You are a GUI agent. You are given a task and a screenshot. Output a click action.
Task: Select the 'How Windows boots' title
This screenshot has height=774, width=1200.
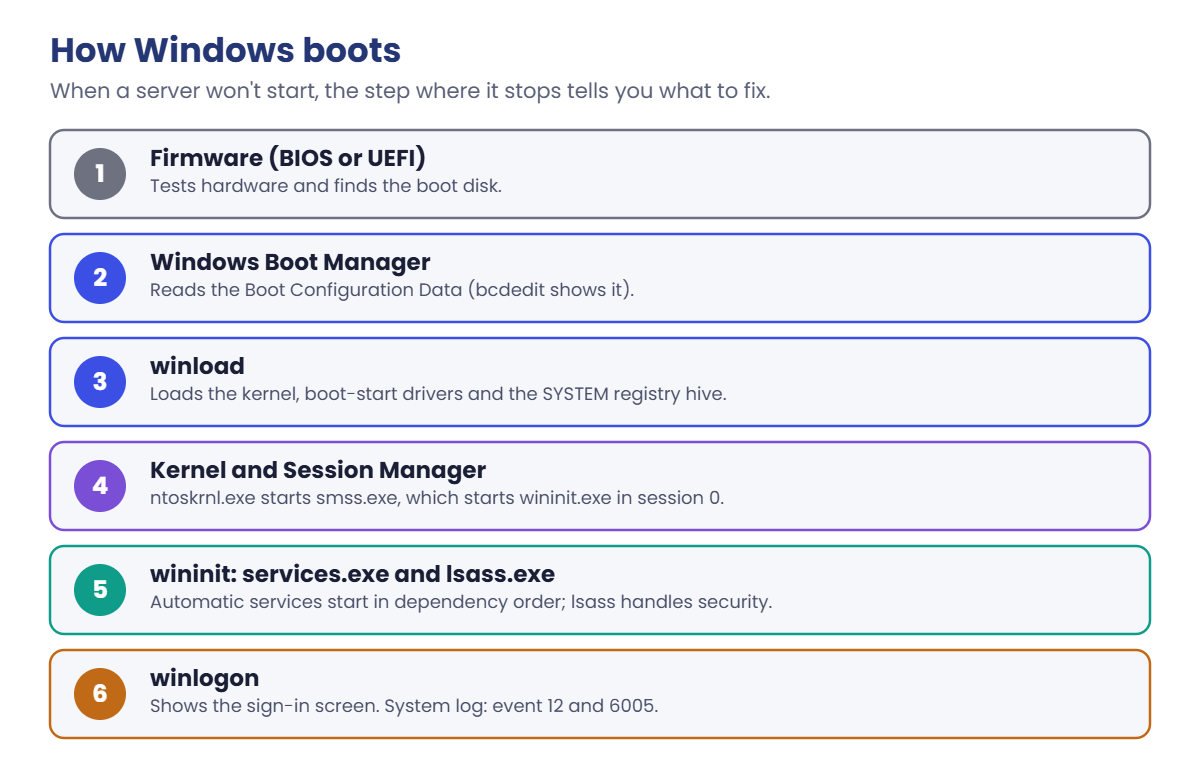[225, 49]
